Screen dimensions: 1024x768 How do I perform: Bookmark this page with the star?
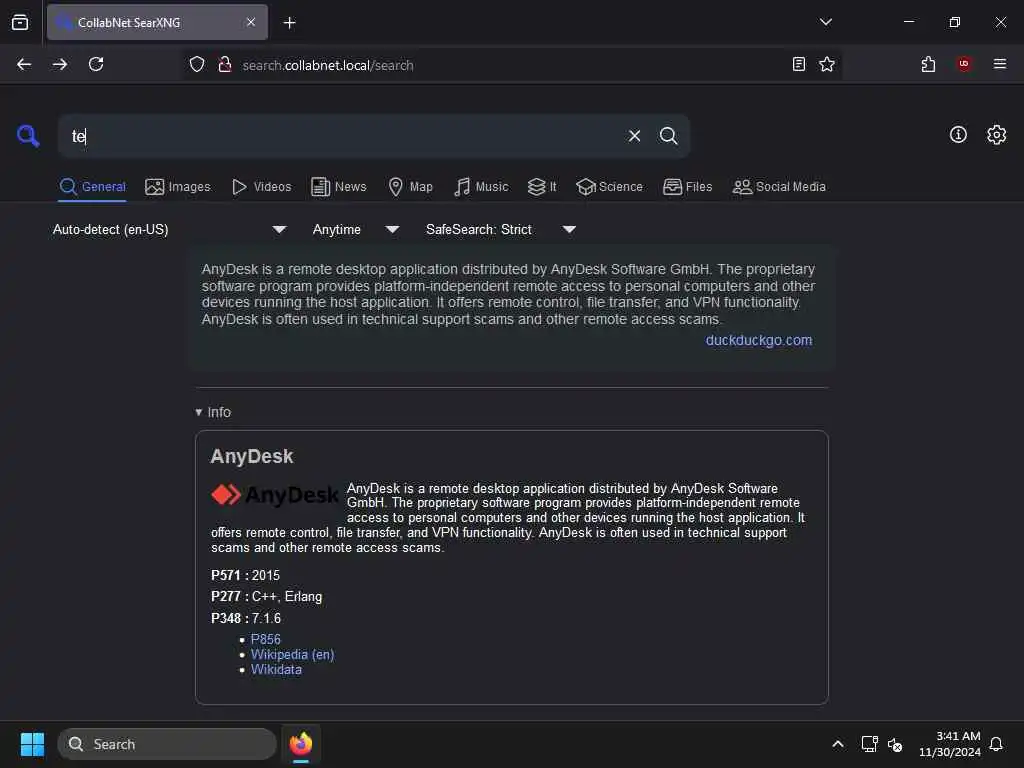pos(827,64)
